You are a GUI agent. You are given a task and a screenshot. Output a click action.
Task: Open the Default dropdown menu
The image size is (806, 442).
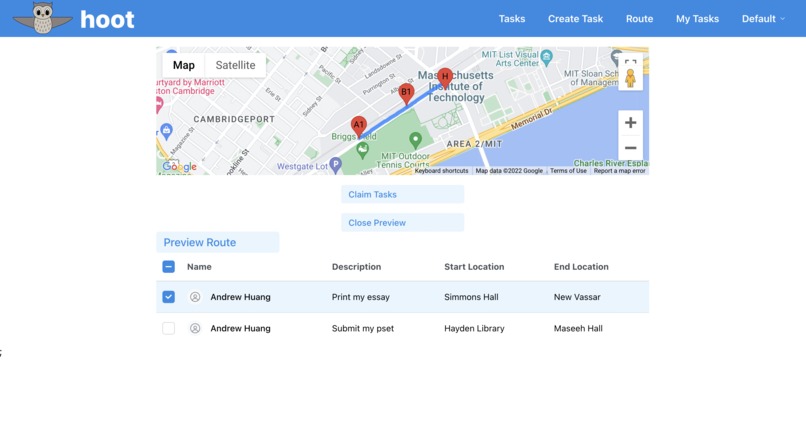pos(763,19)
